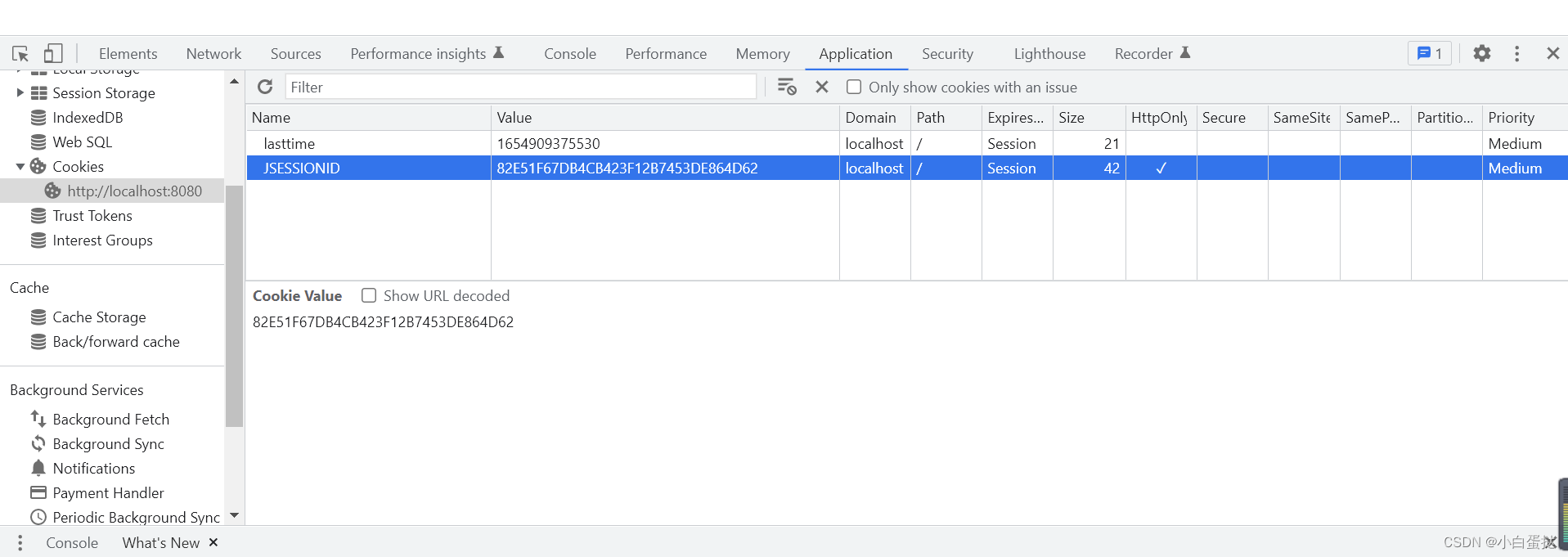Click the sidebar scroll-down arrow
The height and width of the screenshot is (557, 1568).
(x=234, y=515)
